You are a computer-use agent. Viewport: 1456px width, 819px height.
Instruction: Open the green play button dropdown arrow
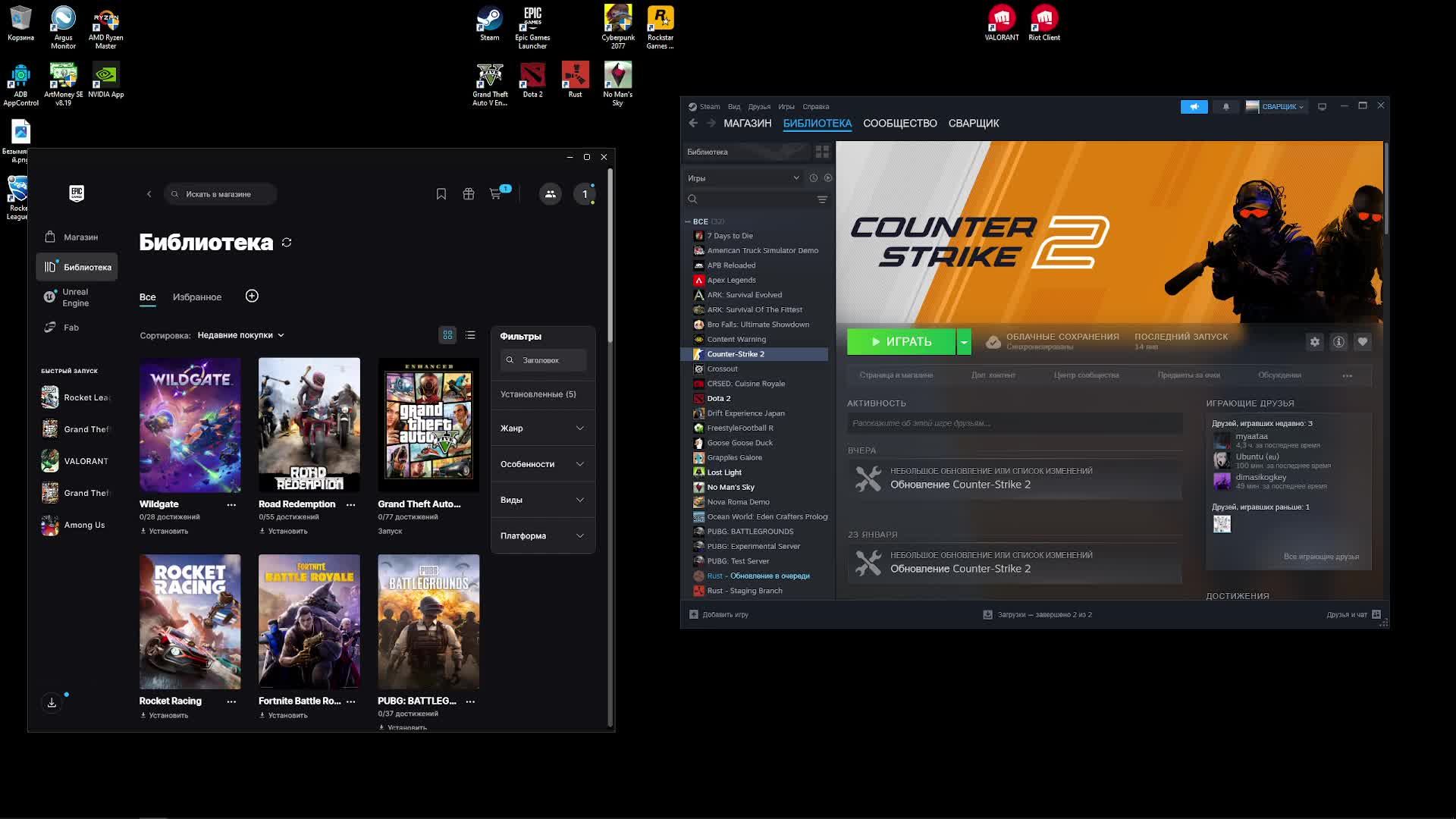point(964,342)
